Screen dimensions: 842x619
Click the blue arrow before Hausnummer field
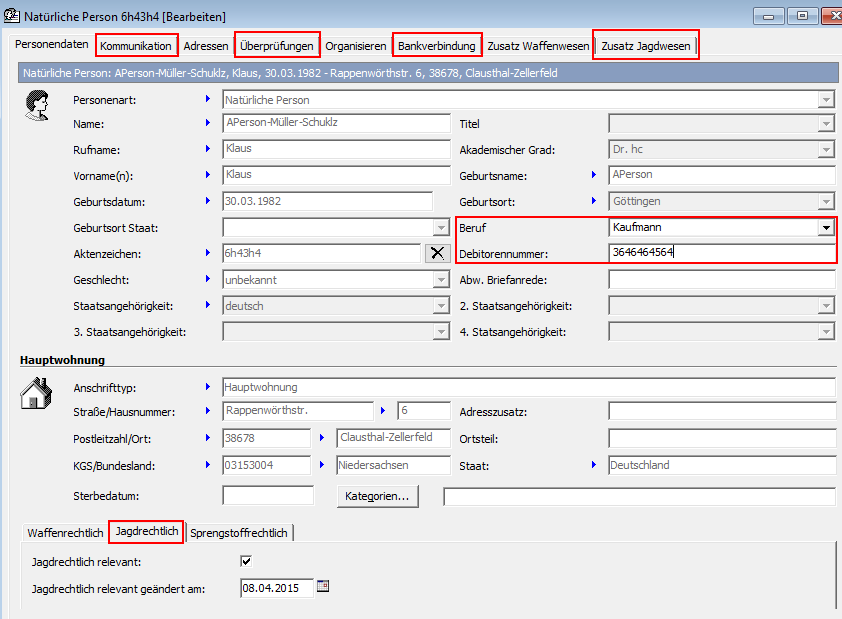[x=383, y=410]
